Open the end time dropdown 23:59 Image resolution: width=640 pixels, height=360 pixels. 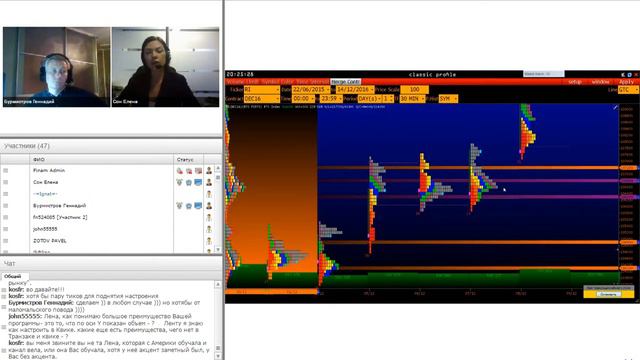[331, 99]
